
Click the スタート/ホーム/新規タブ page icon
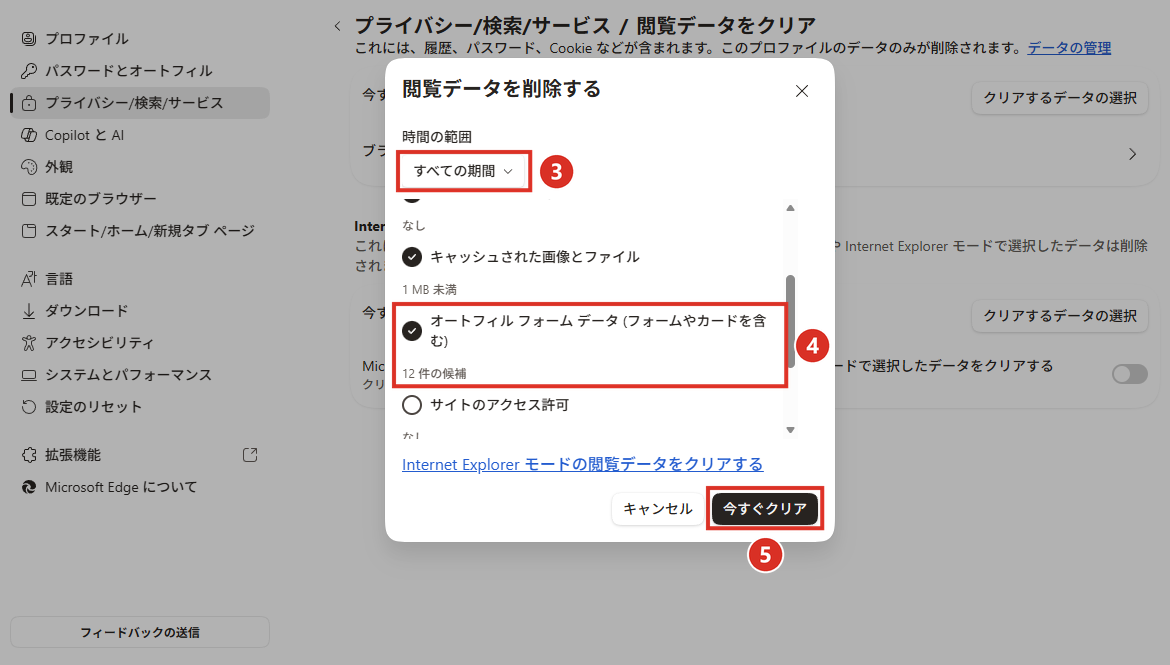pyautogui.click(x=28, y=231)
